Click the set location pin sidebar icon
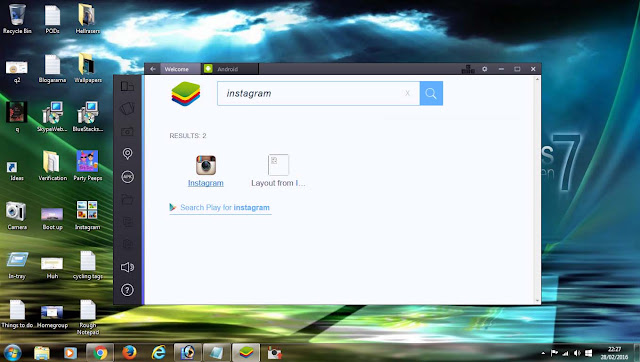The image size is (640, 362). pyautogui.click(x=127, y=153)
